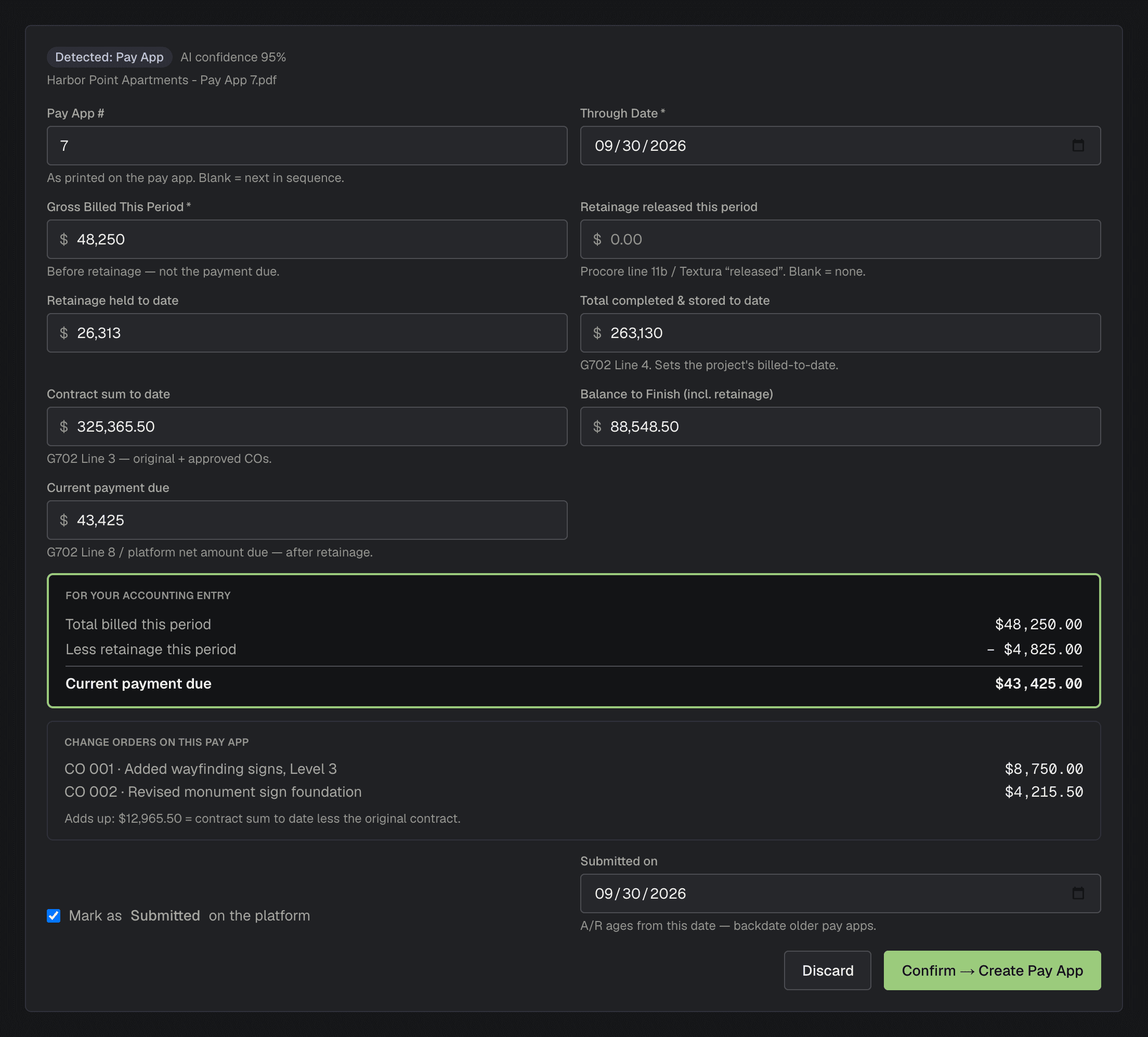Click the bold $43,425.00 summary total

pyautogui.click(x=1038, y=683)
